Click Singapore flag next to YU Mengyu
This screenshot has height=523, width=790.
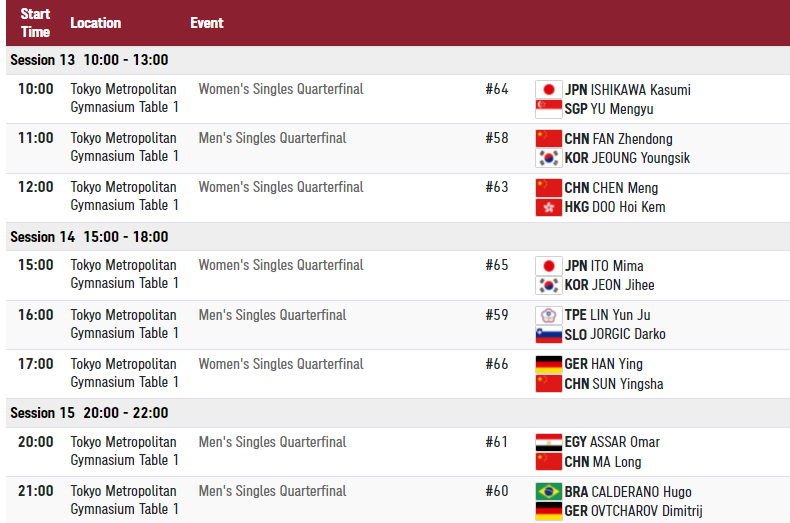tap(548, 109)
